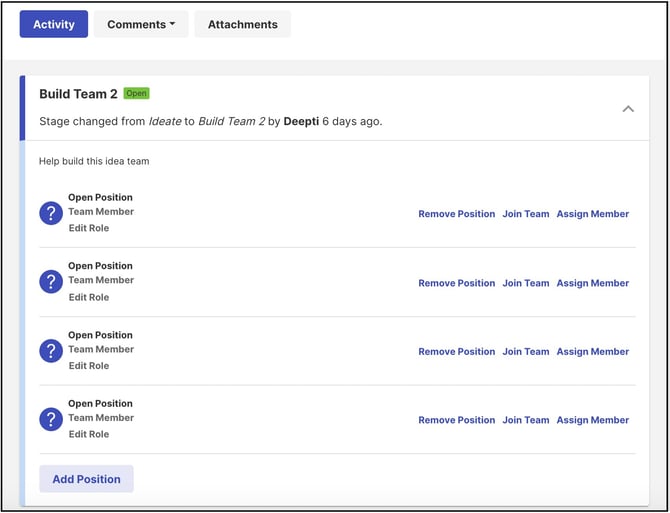Click the third Open Position question mark icon
670x513 pixels.
coord(51,351)
